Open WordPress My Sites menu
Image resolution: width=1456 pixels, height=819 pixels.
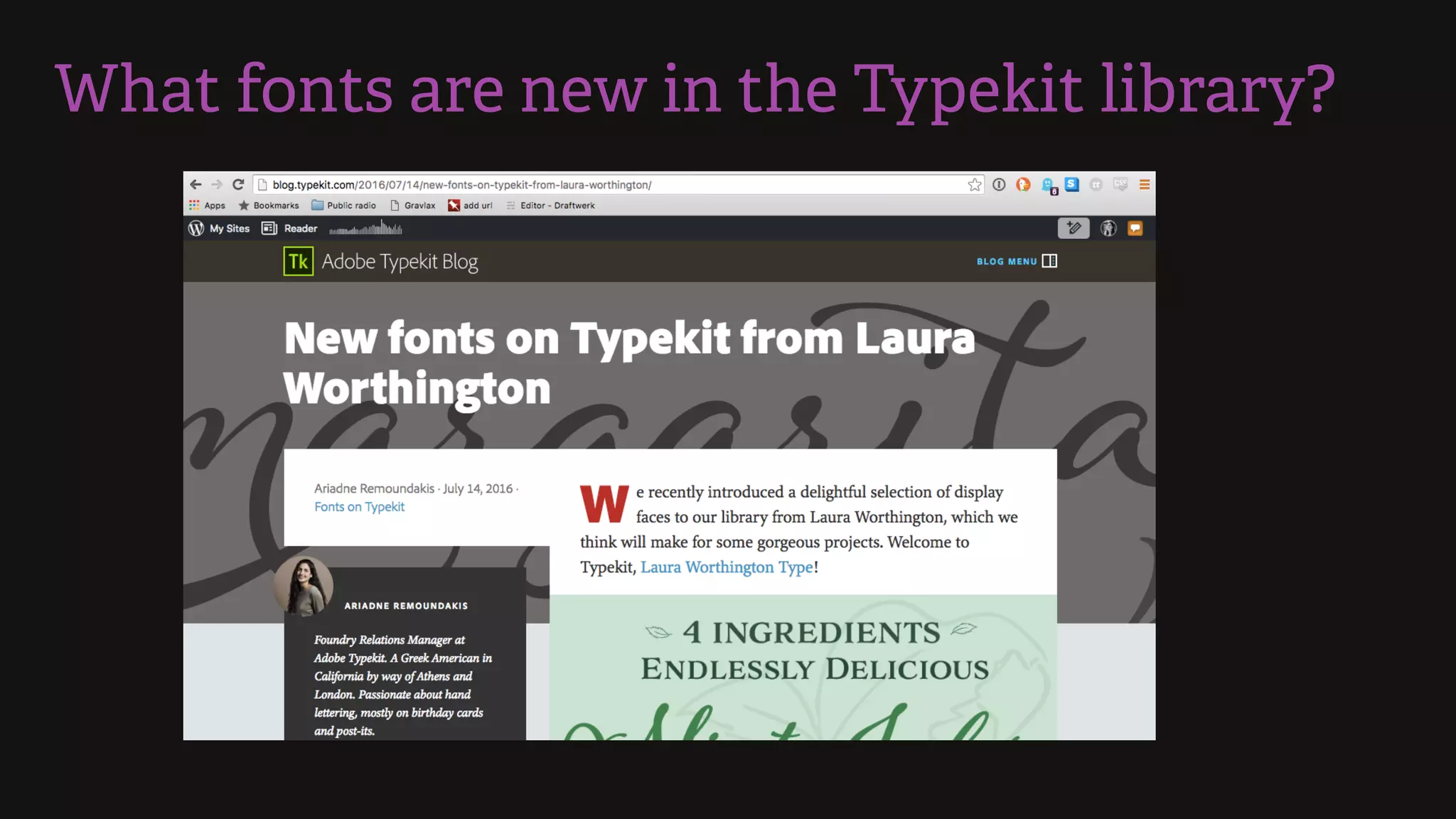(x=219, y=228)
